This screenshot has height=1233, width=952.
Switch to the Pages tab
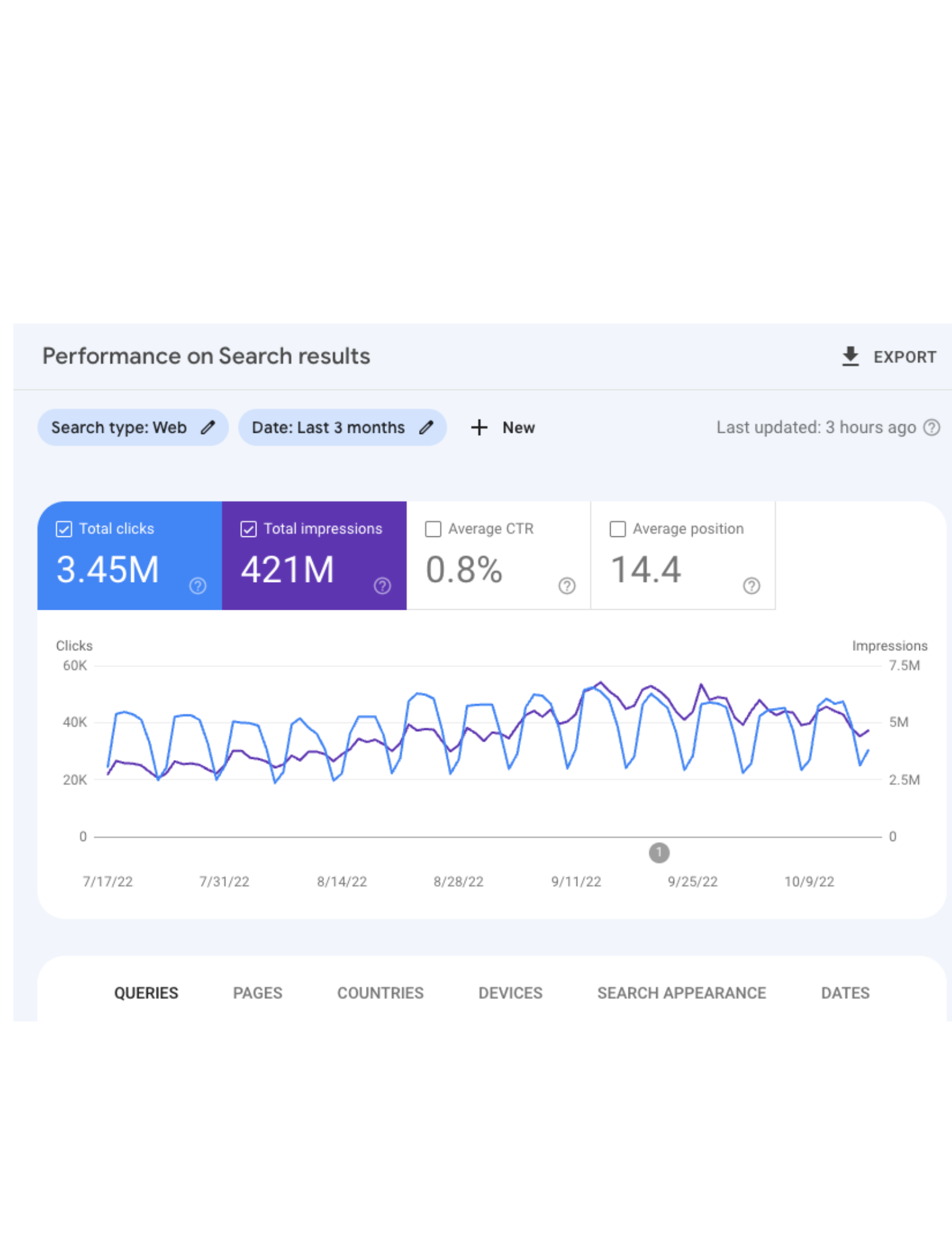[258, 993]
